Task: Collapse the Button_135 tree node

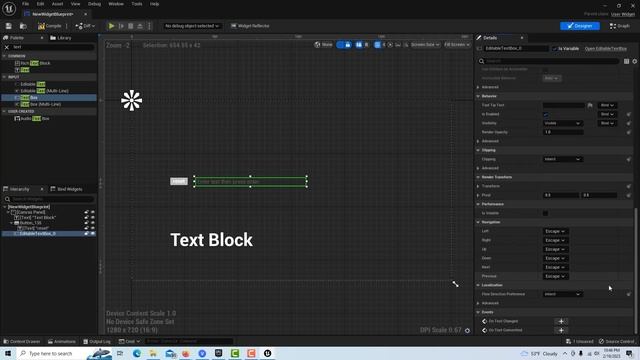Action: click(x=11, y=223)
